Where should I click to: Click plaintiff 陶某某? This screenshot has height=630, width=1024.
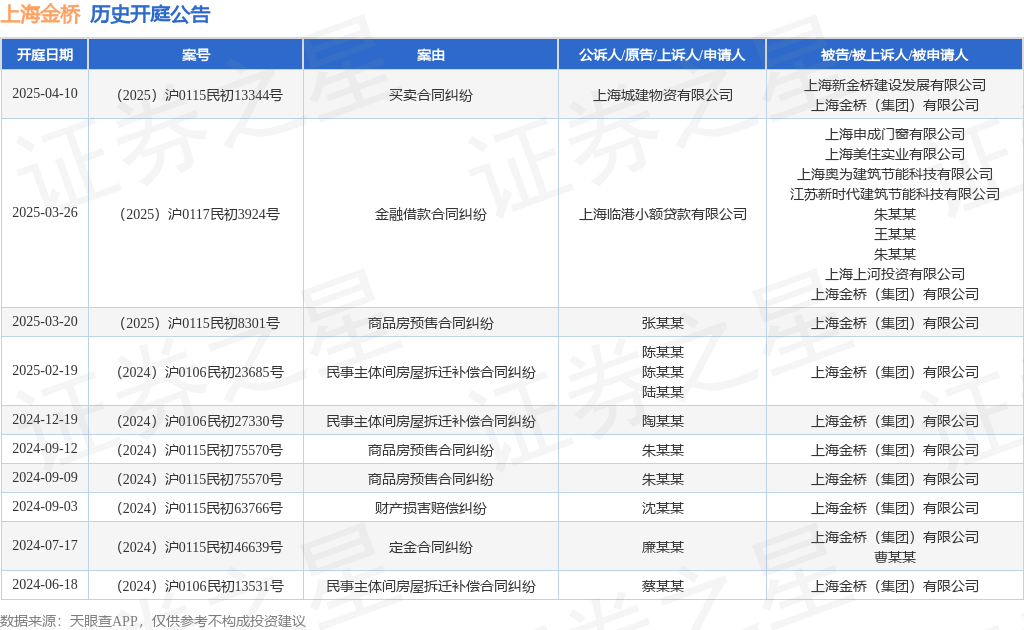[662, 421]
